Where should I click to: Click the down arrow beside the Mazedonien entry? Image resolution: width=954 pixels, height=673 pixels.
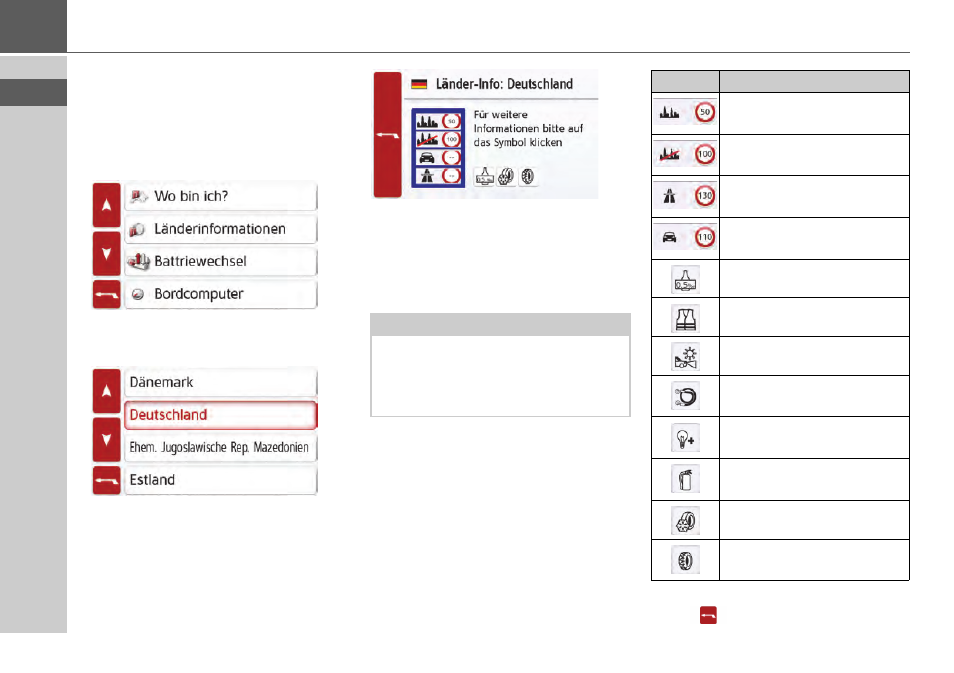(x=106, y=439)
